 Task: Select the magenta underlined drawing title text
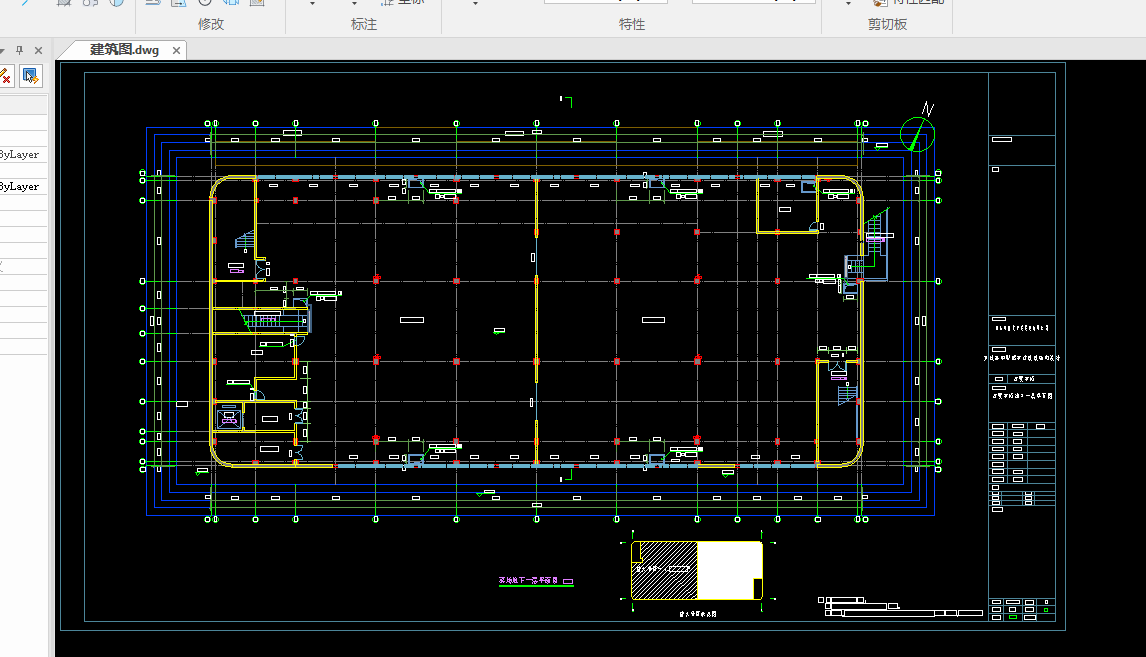(x=536, y=581)
